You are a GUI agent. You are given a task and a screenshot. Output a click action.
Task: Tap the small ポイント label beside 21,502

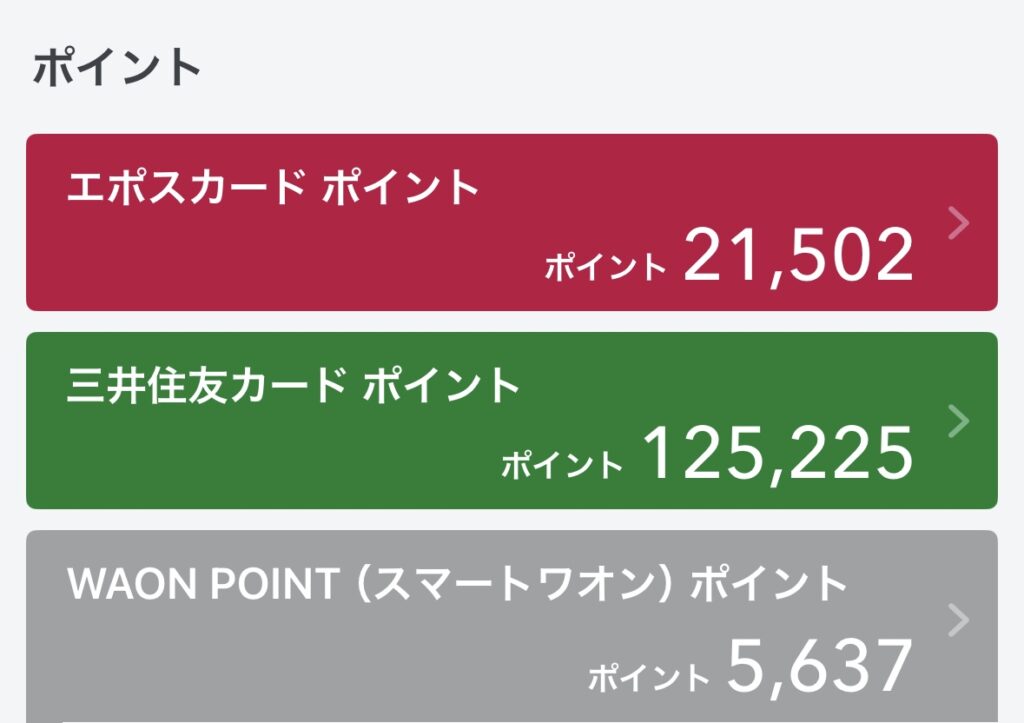(605, 266)
